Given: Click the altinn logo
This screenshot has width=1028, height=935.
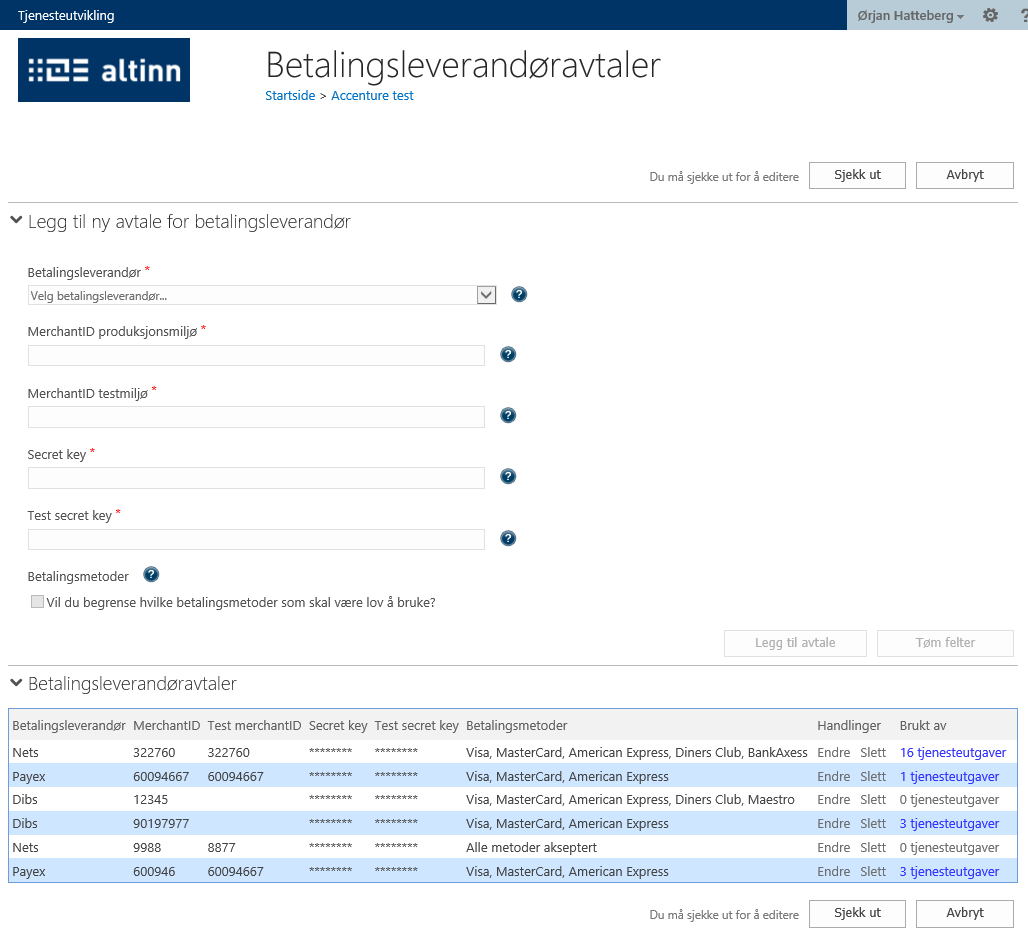Looking at the screenshot, I should click(104, 70).
